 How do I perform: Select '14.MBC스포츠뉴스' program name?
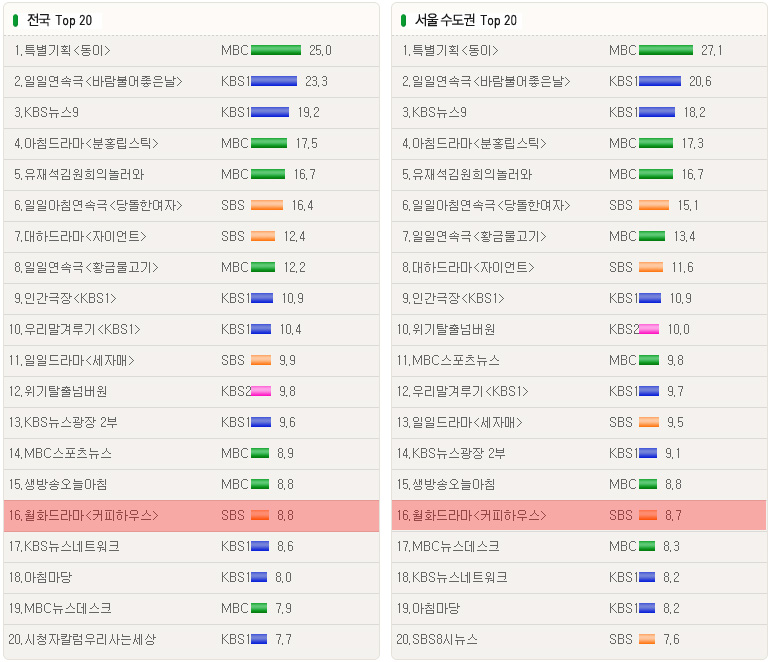[x=60, y=454]
